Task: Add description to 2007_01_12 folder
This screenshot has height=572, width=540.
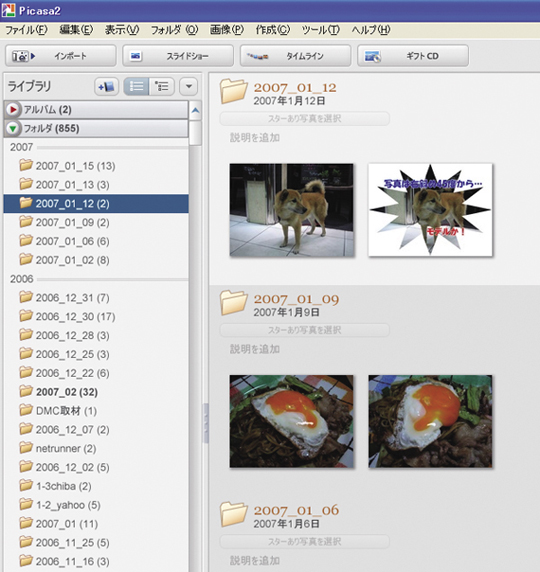Action: tap(255, 138)
